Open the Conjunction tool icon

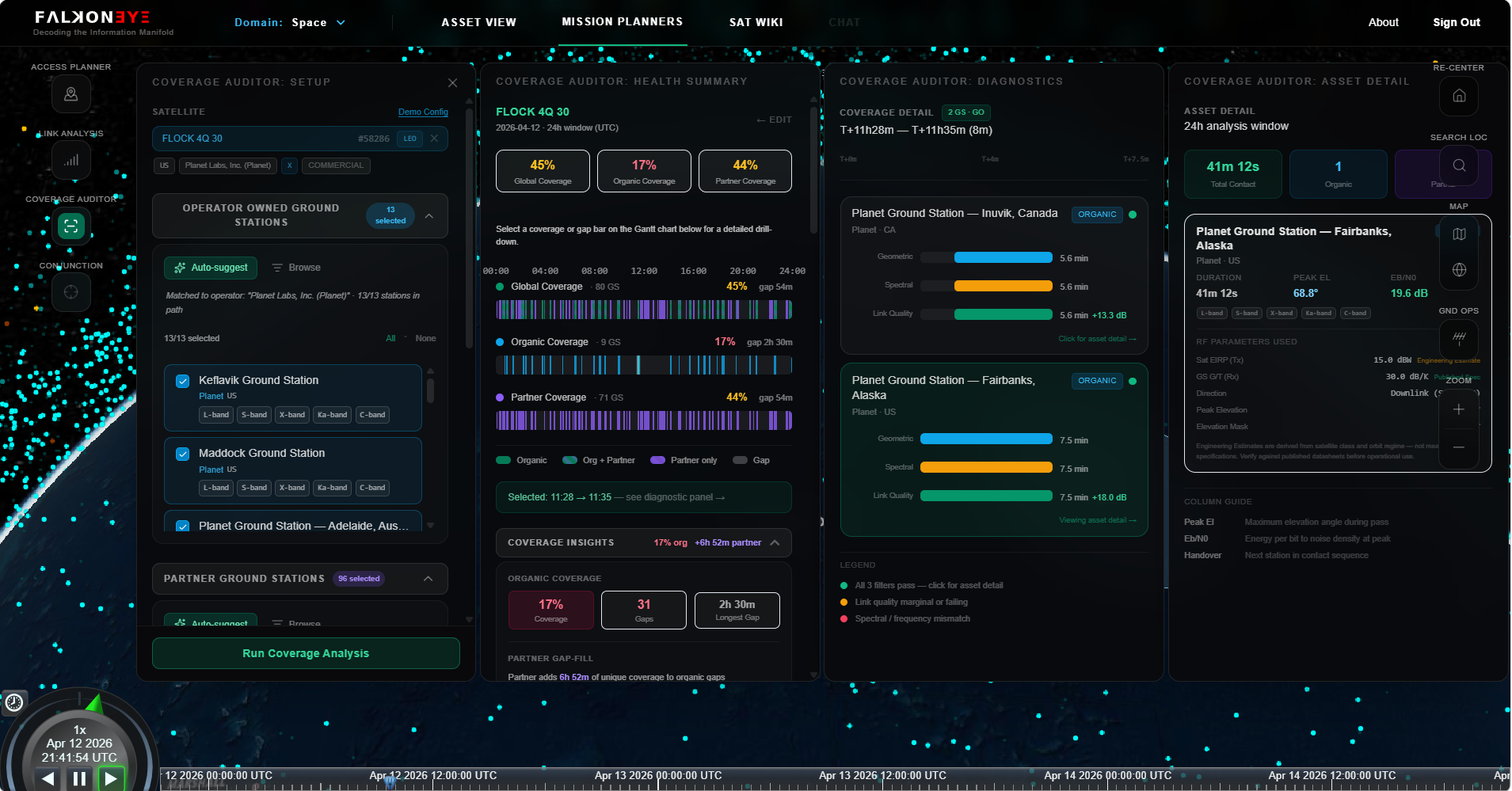[70, 292]
